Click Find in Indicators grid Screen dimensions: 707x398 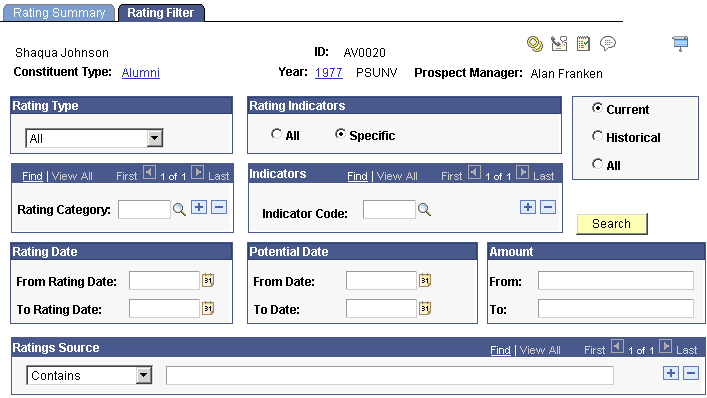(x=358, y=176)
